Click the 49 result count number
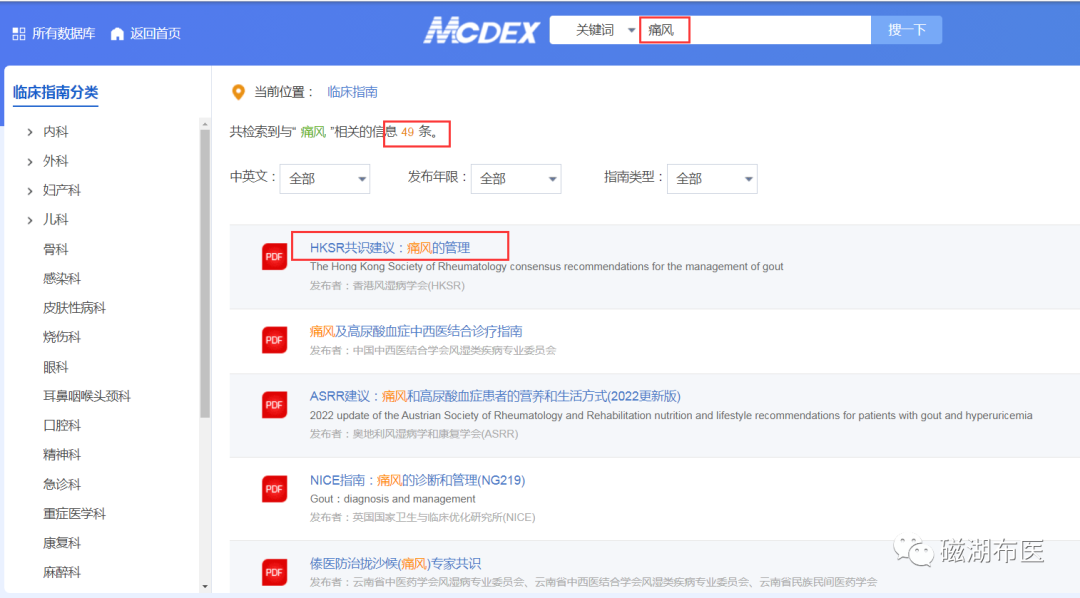 (408, 132)
